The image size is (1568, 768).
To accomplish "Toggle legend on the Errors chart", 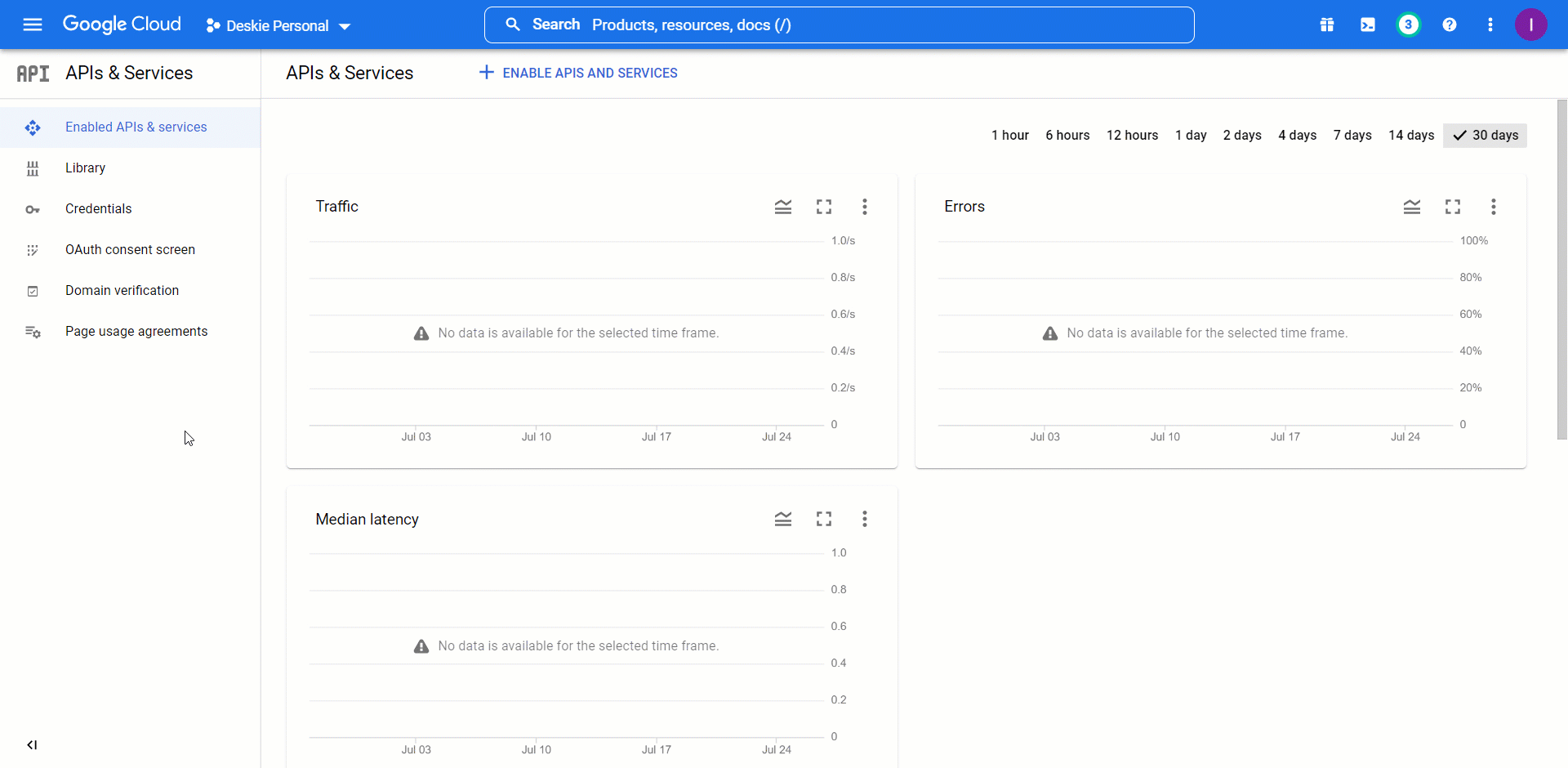I will click(x=1412, y=207).
